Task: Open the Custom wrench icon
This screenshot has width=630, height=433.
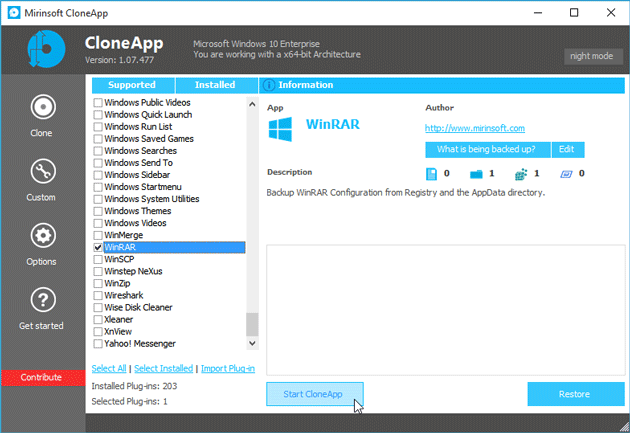Action: [x=43, y=172]
